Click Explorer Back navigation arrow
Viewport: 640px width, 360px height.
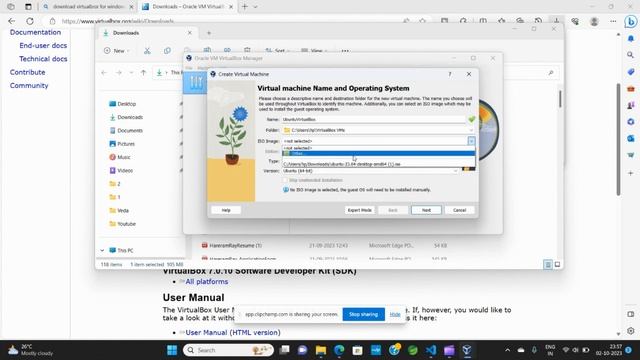pos(104,73)
